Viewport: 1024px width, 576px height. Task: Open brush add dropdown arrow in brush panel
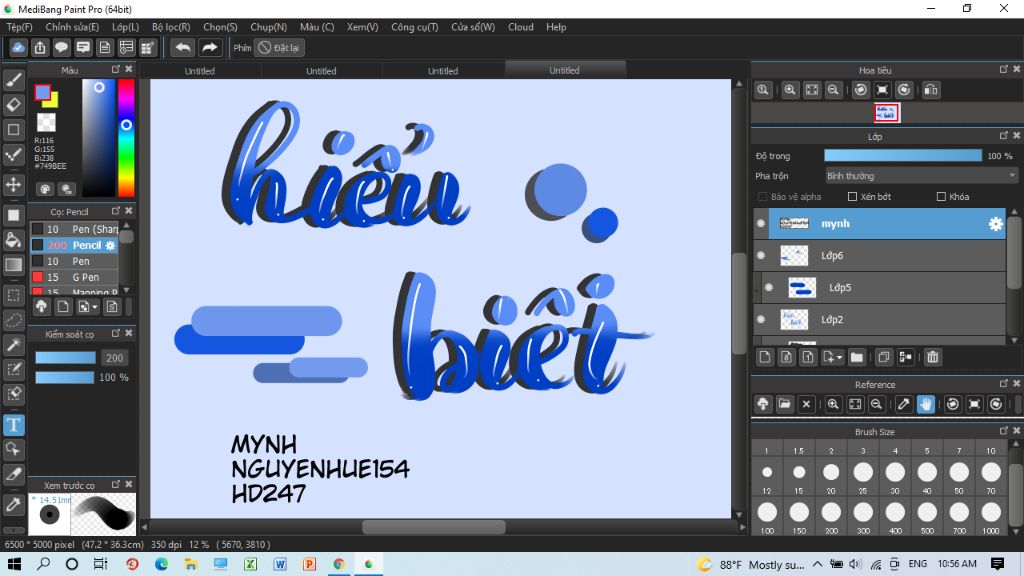pos(95,307)
